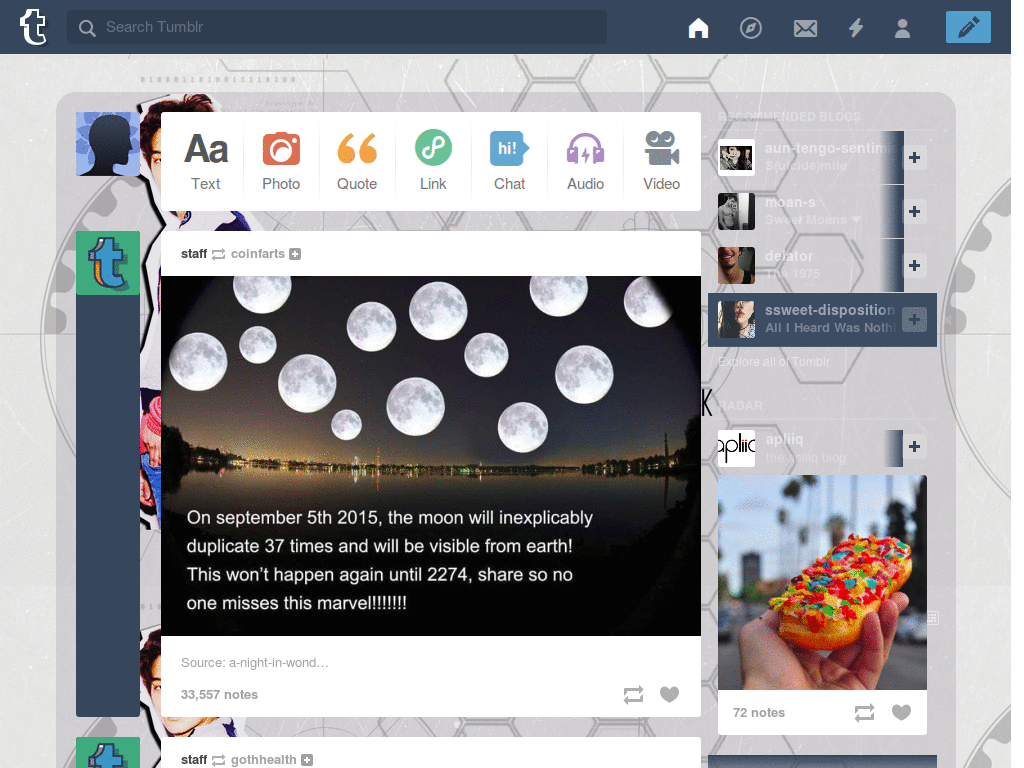This screenshot has height=768, width=1024.
Task: Create a new Chat post
Action: coord(509,161)
